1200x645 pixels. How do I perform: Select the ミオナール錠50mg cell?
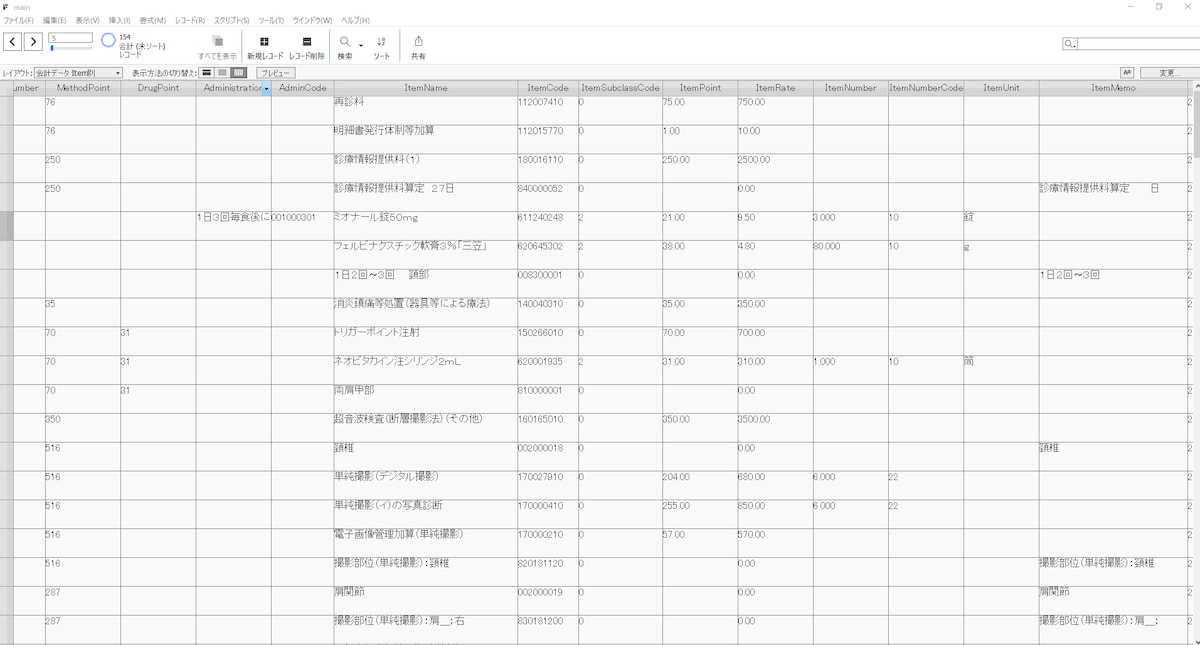pyautogui.click(x=425, y=225)
